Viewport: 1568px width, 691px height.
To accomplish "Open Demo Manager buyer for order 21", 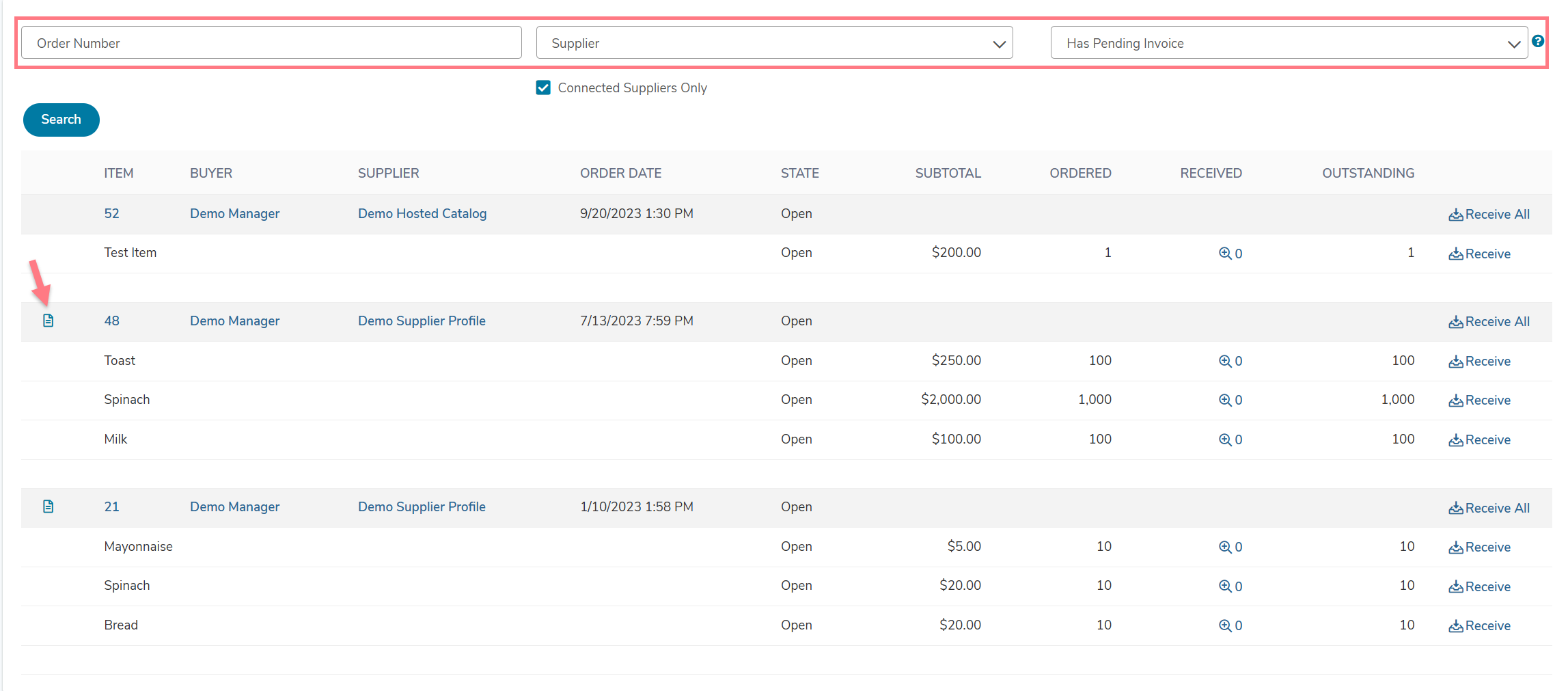I will click(x=234, y=506).
